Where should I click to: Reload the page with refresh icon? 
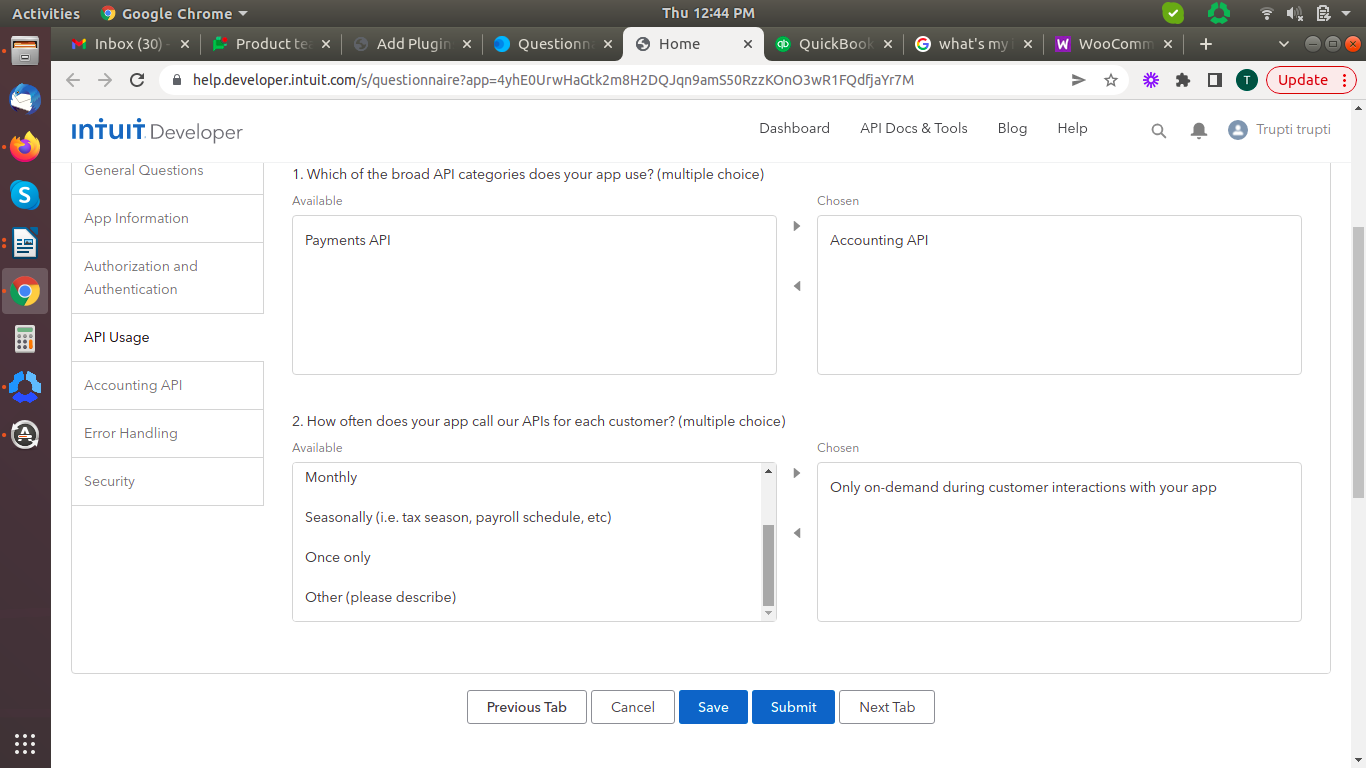pos(137,80)
